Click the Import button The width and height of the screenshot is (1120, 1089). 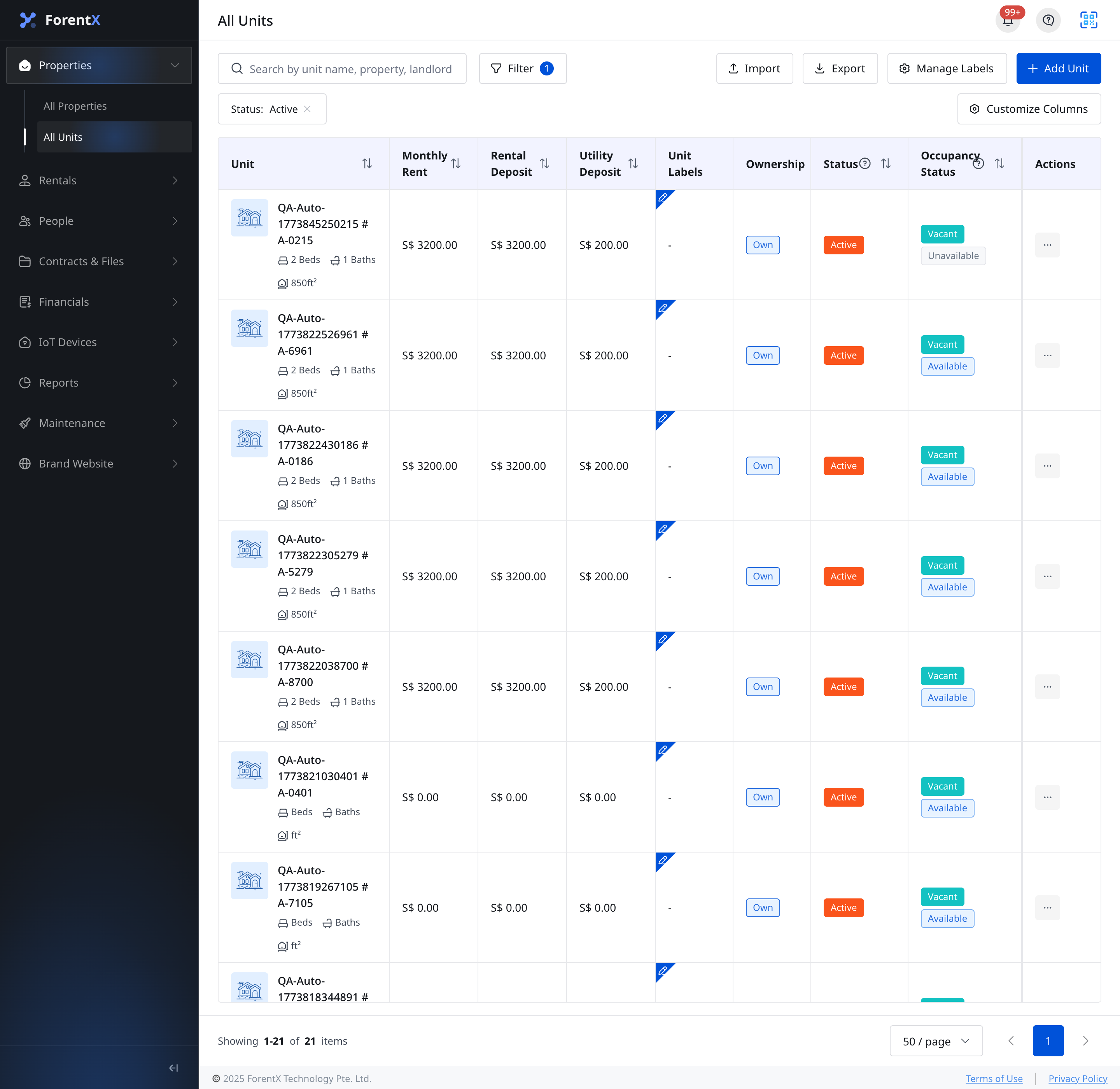[754, 68]
